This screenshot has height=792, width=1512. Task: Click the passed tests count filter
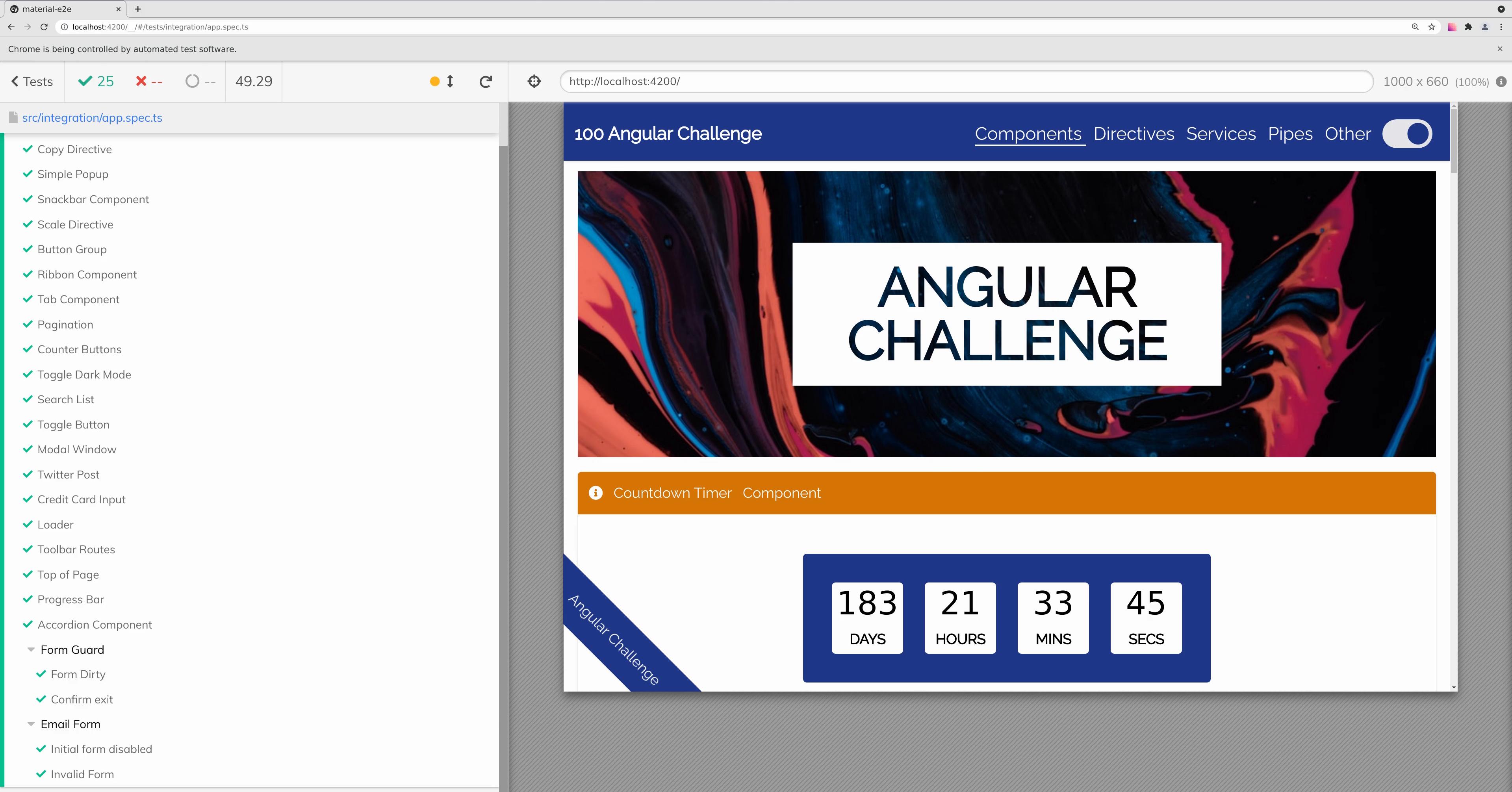(96, 82)
